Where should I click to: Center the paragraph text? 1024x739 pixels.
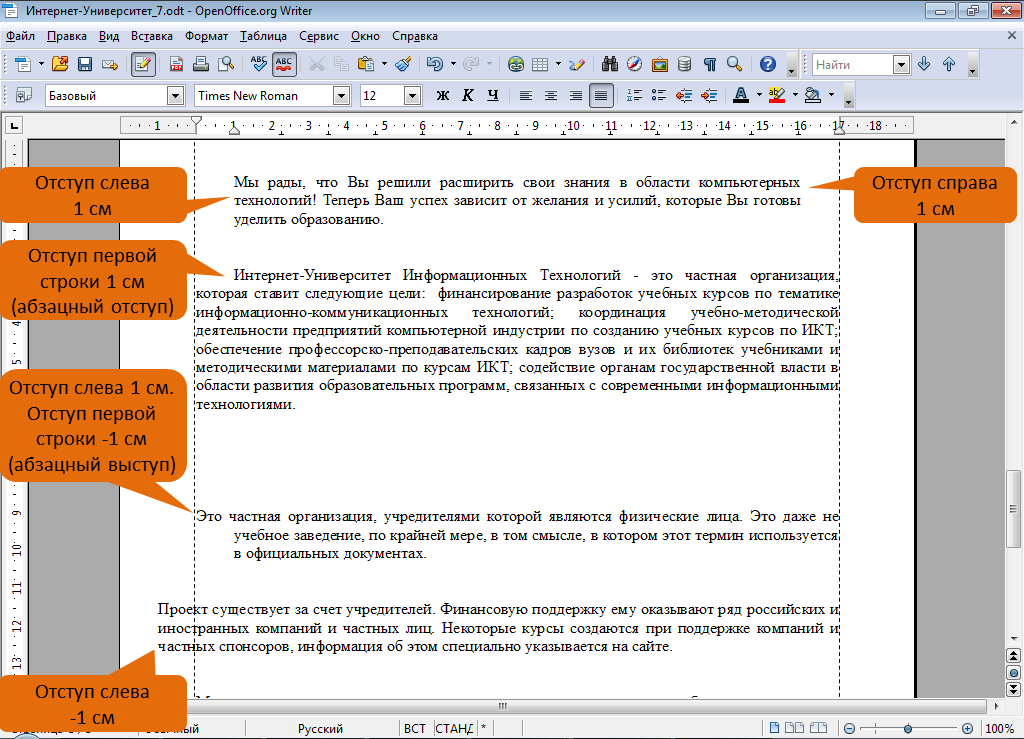551,95
